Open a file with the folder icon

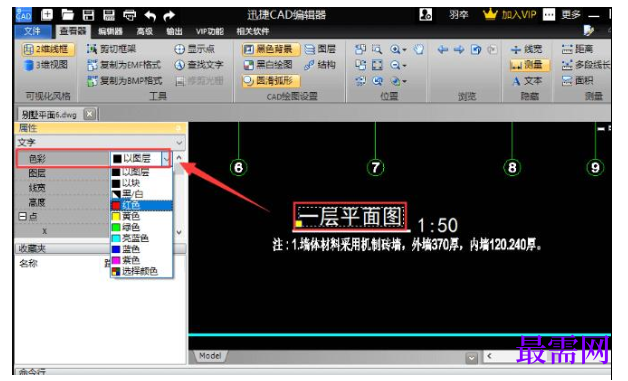pos(68,15)
